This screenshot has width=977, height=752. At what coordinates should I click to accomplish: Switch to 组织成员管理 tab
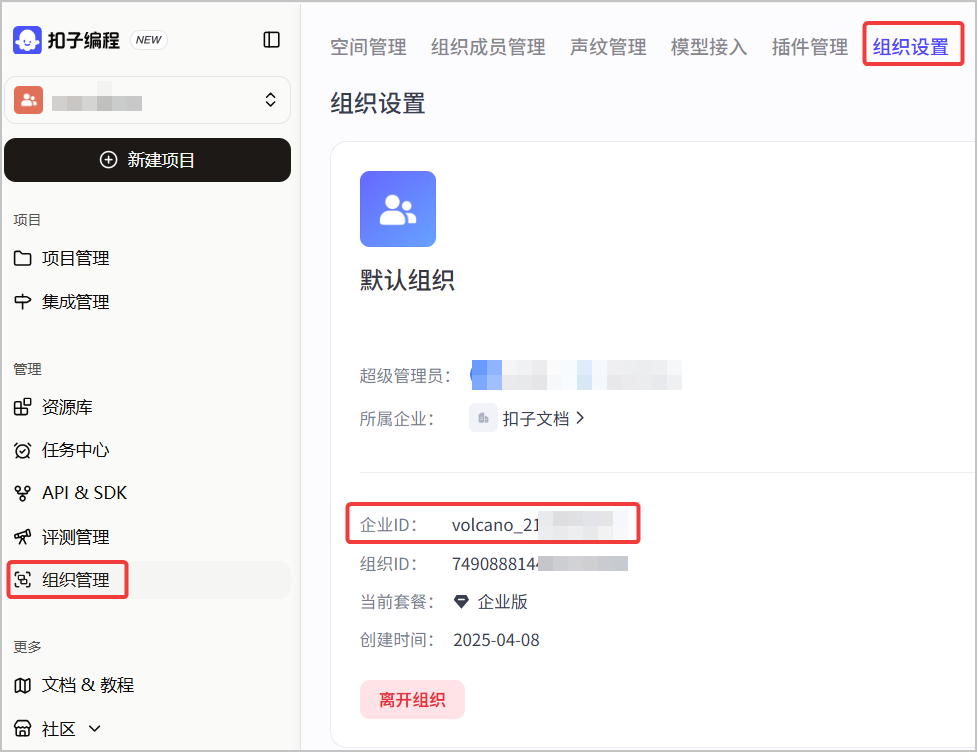[x=488, y=47]
